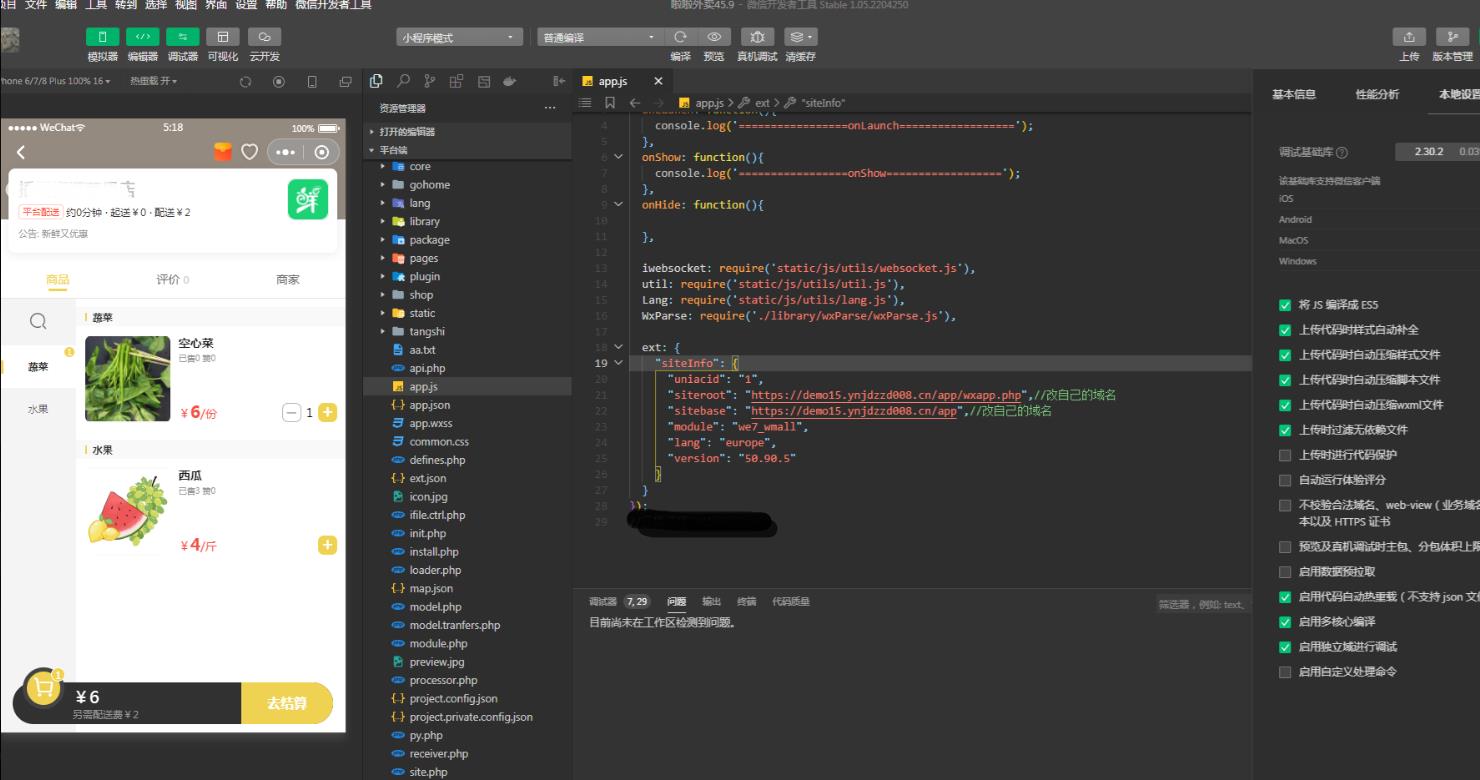1480x780 pixels.
Task: Uncheck 上传代码时自动压缩样式文件
Action: pyautogui.click(x=1285, y=355)
